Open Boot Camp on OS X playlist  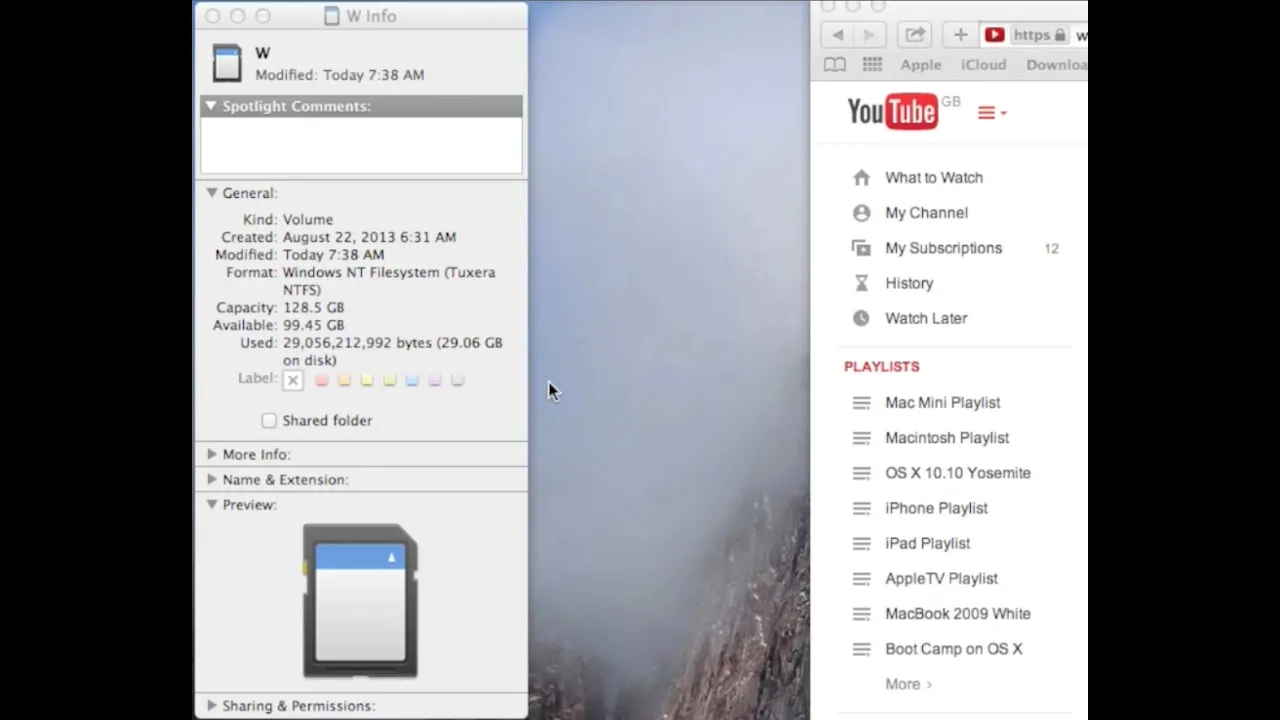tap(954, 649)
